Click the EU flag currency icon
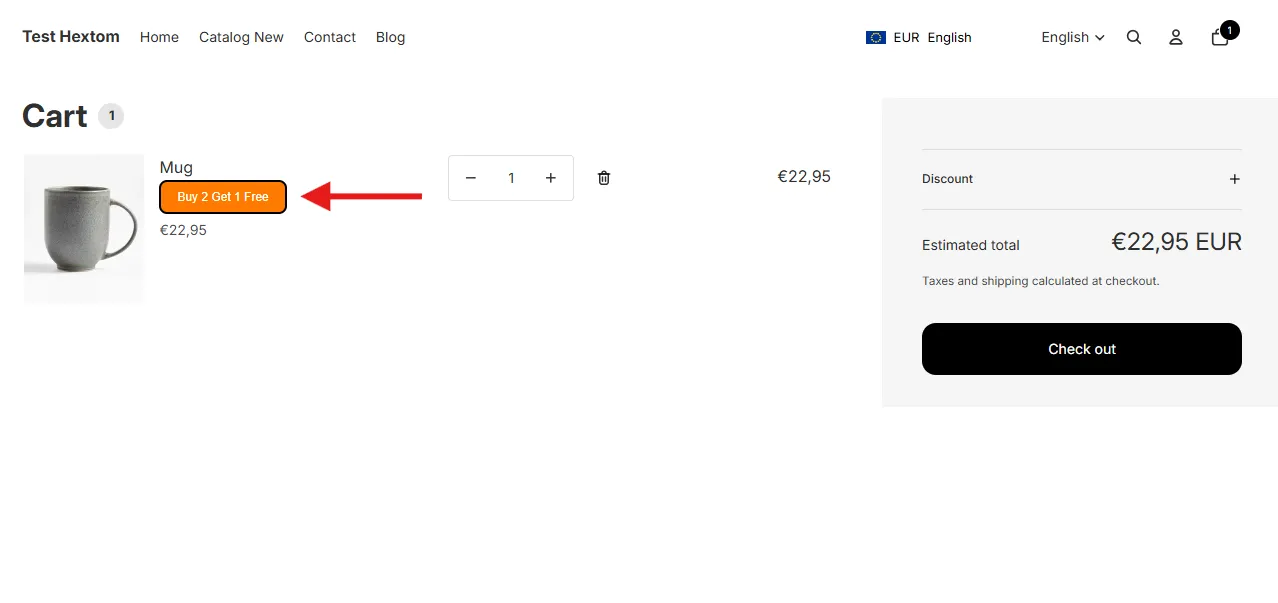Viewport: 1278px width, 603px height. coord(876,37)
